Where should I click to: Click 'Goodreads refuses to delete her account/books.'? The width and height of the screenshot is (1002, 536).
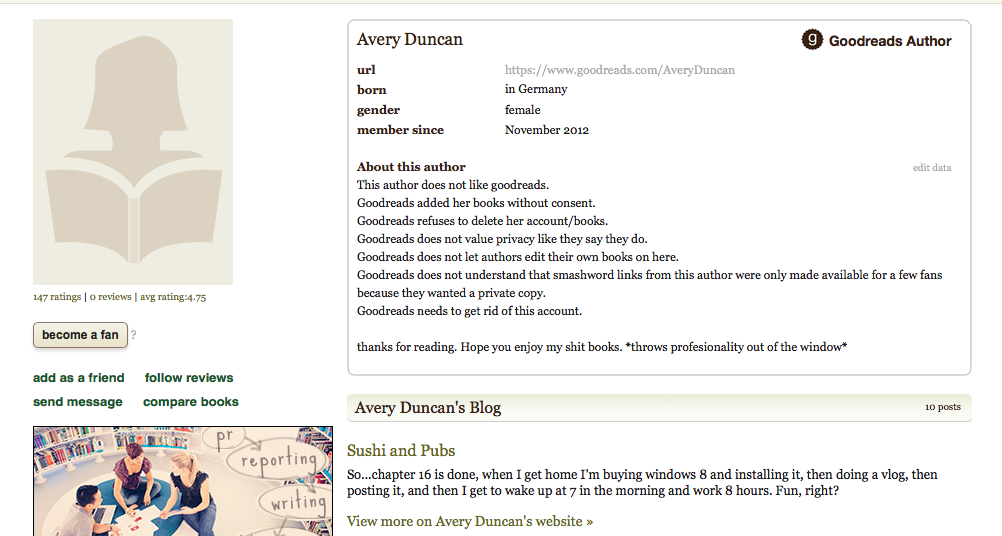pyautogui.click(x=482, y=221)
